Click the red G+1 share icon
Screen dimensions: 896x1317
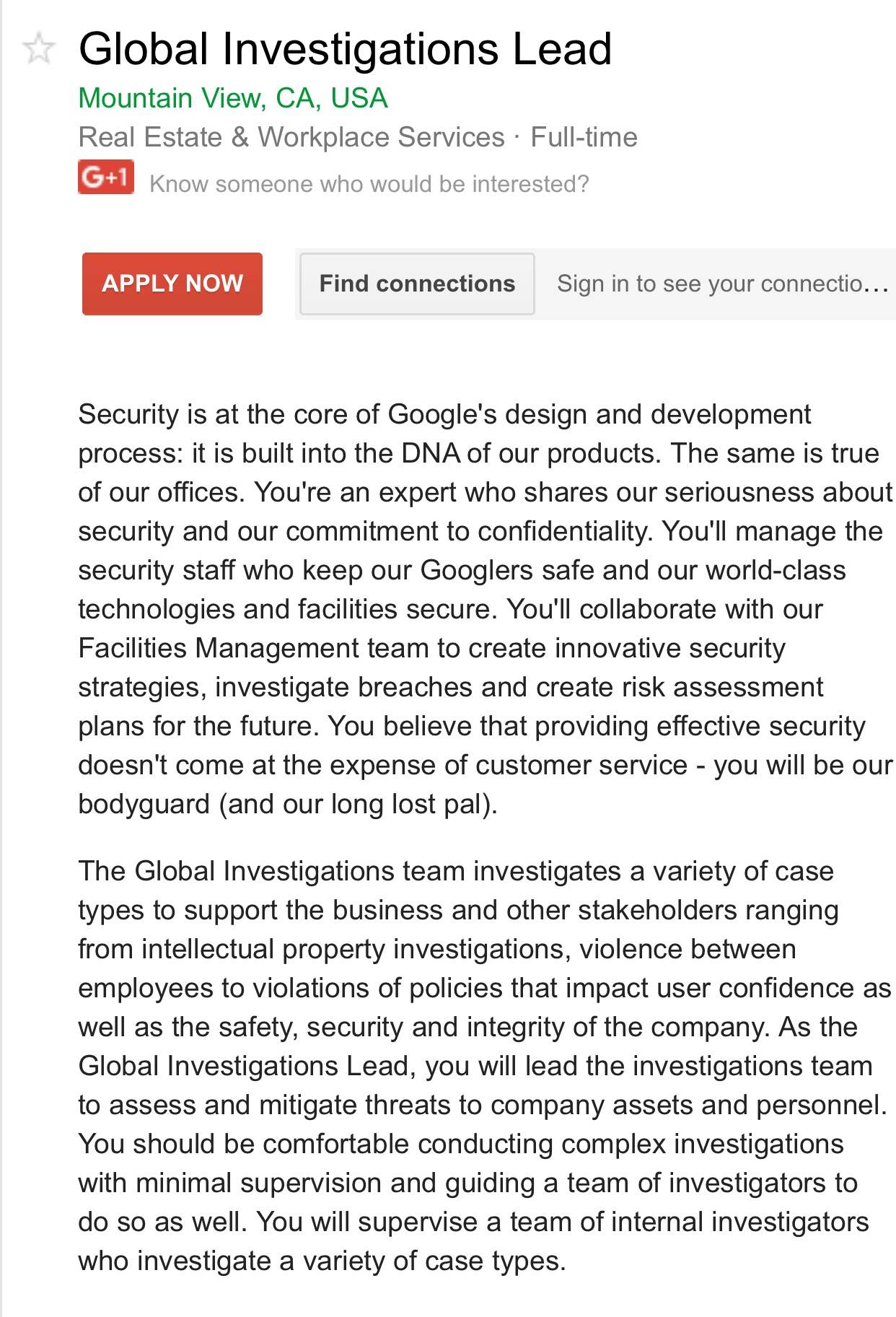[106, 177]
